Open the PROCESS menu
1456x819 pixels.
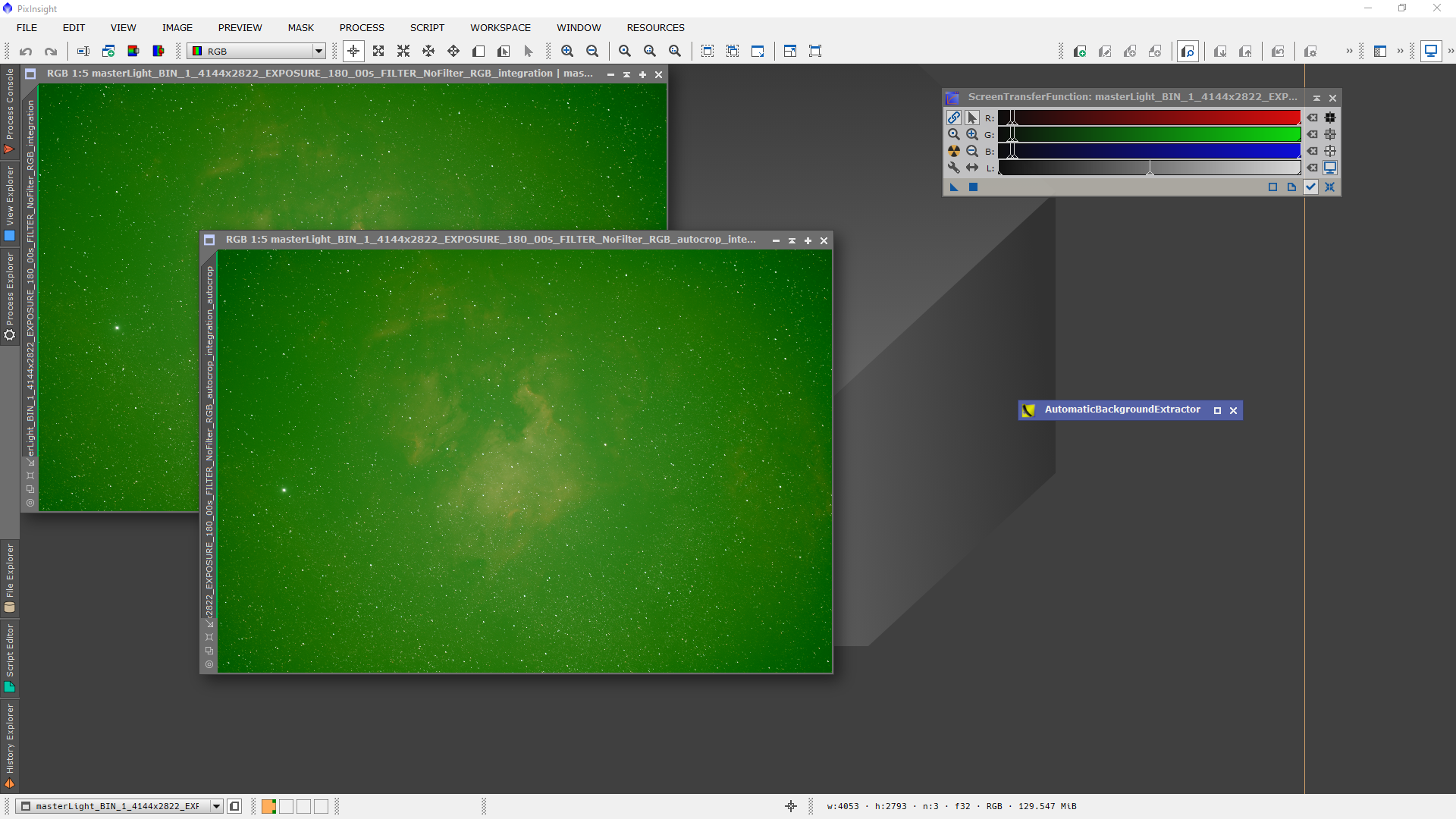click(x=362, y=27)
